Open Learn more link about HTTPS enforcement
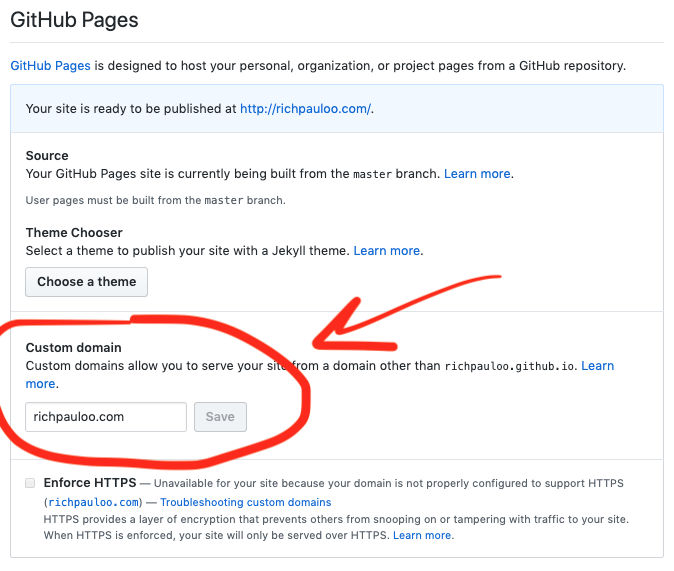 pyautogui.click(x=422, y=535)
